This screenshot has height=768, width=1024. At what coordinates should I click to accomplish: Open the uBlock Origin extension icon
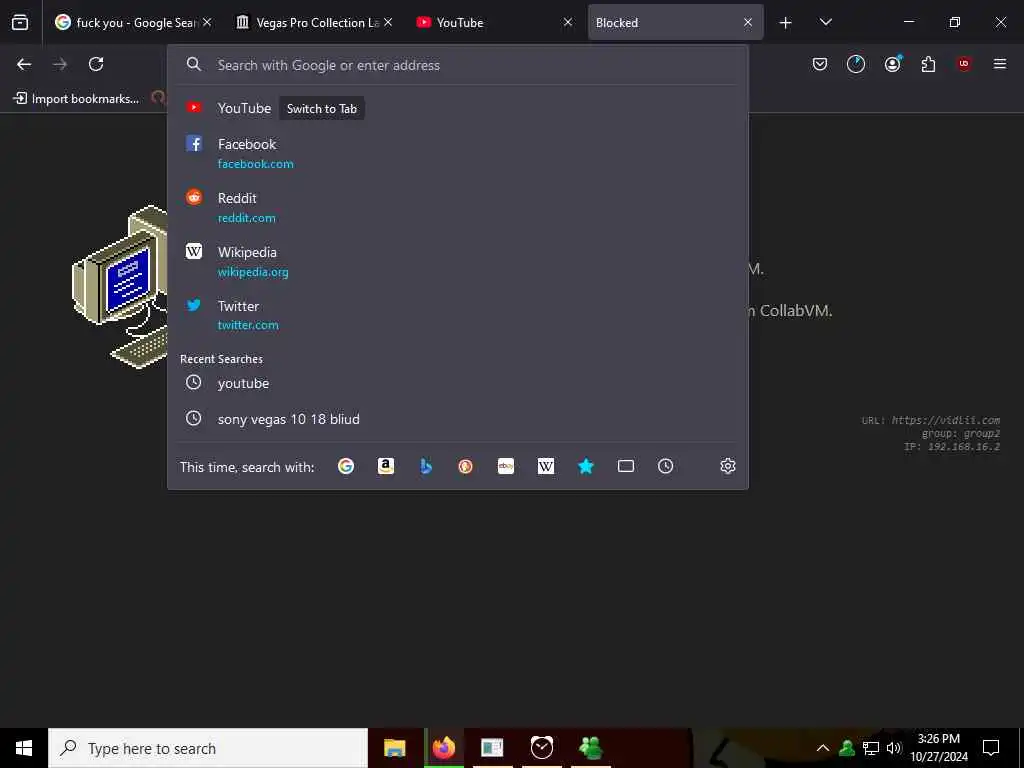[x=964, y=64]
